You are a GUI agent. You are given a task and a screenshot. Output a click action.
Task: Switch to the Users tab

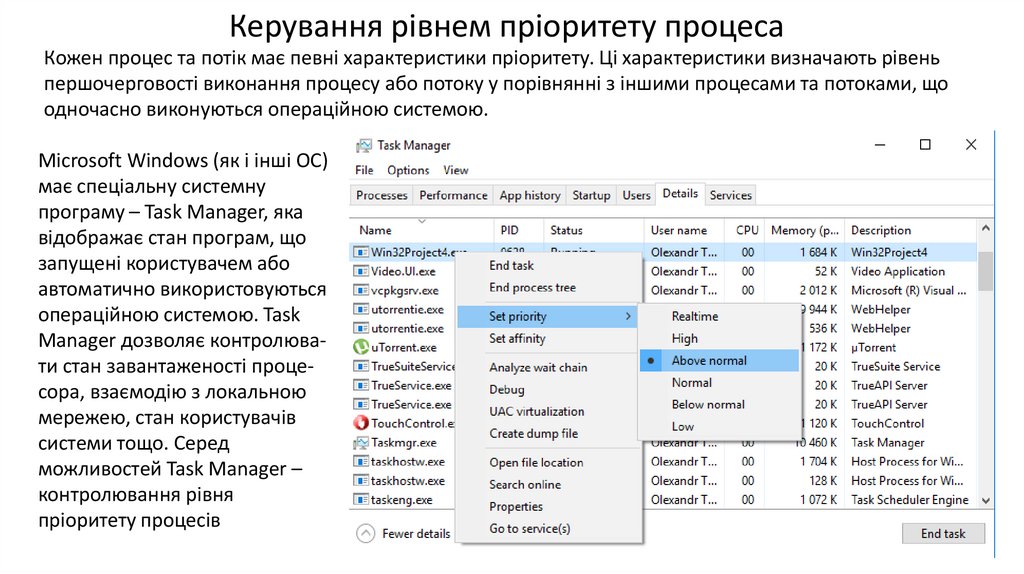[x=636, y=195]
